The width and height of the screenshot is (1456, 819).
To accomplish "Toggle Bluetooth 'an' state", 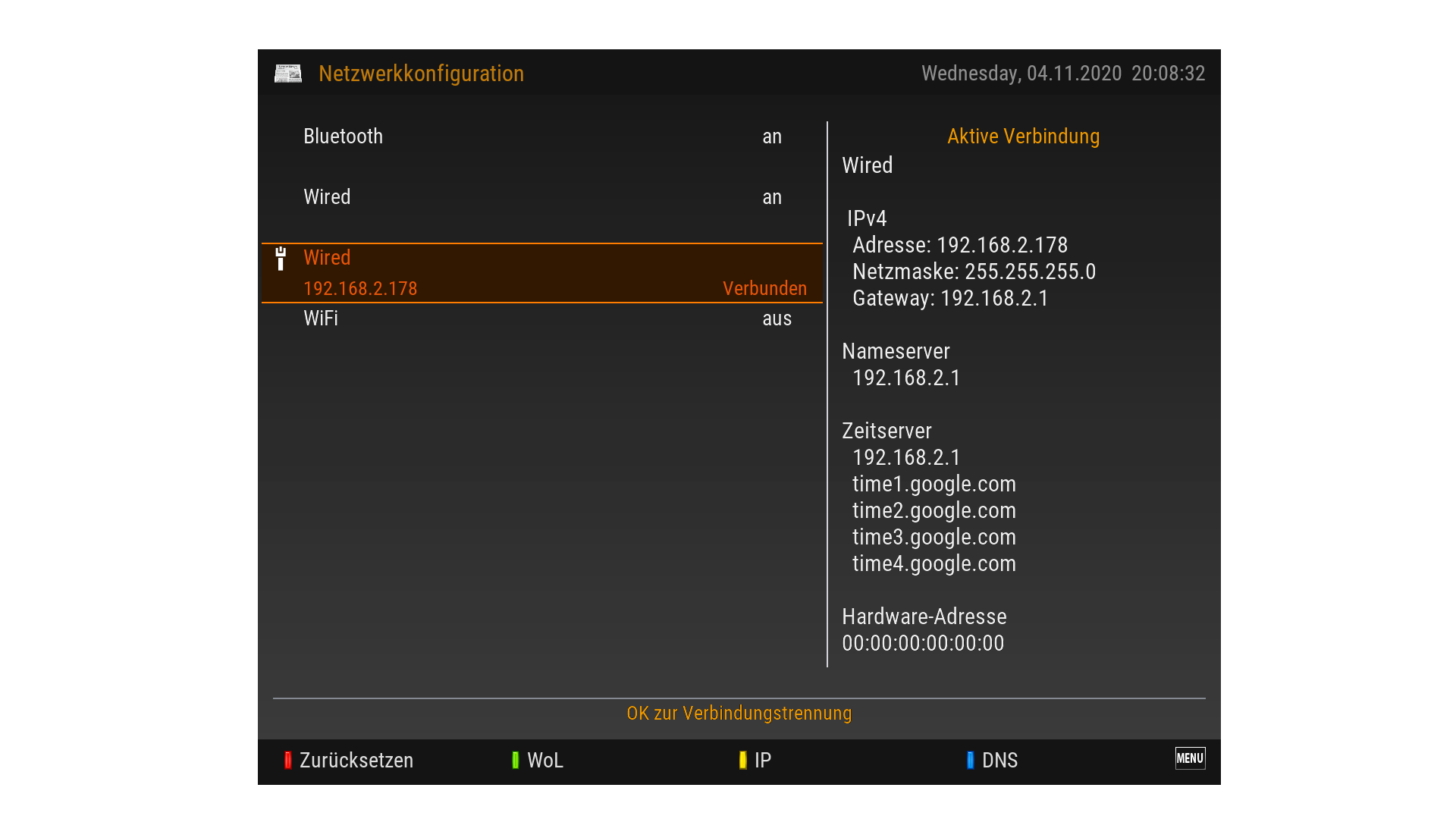I will [x=771, y=136].
